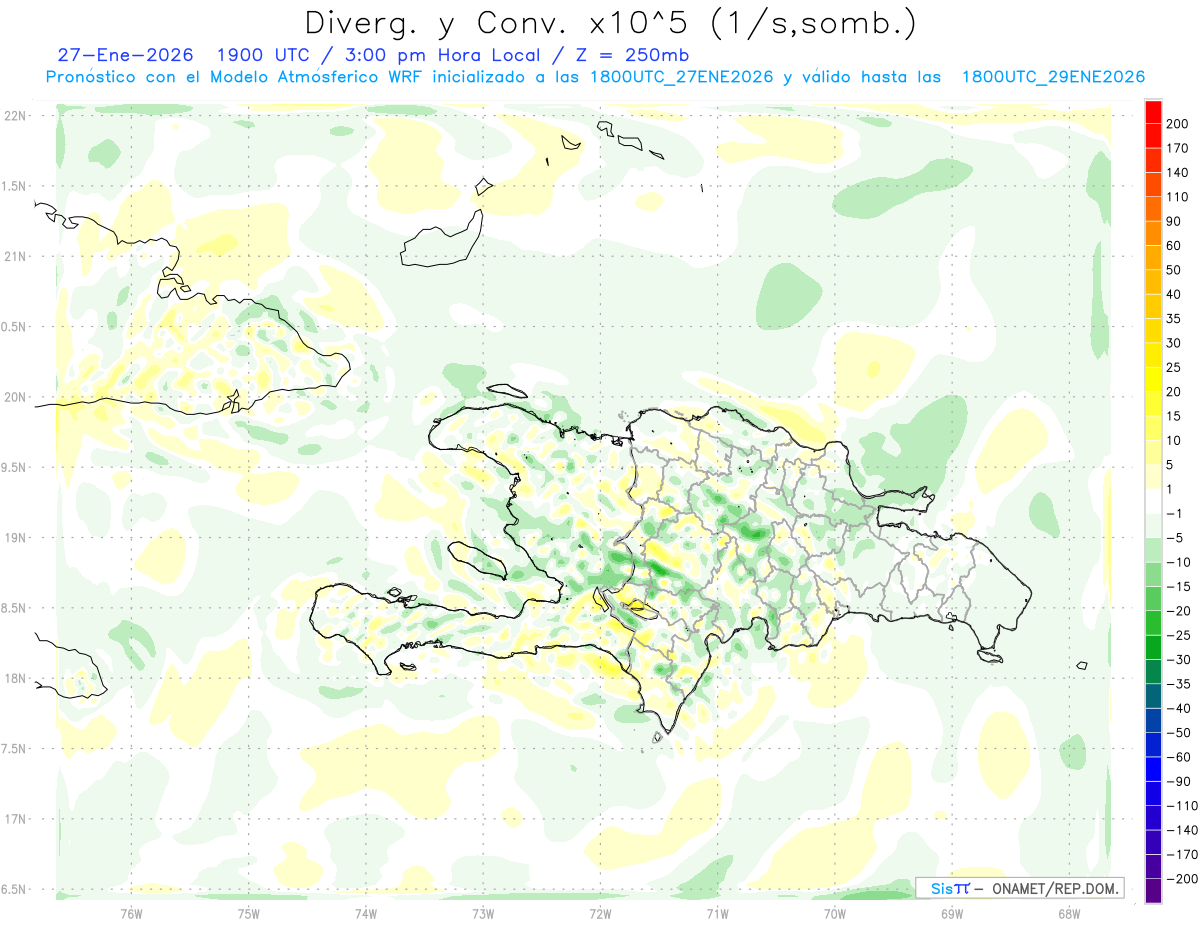Click the axis label "0.5N"

[15, 327]
